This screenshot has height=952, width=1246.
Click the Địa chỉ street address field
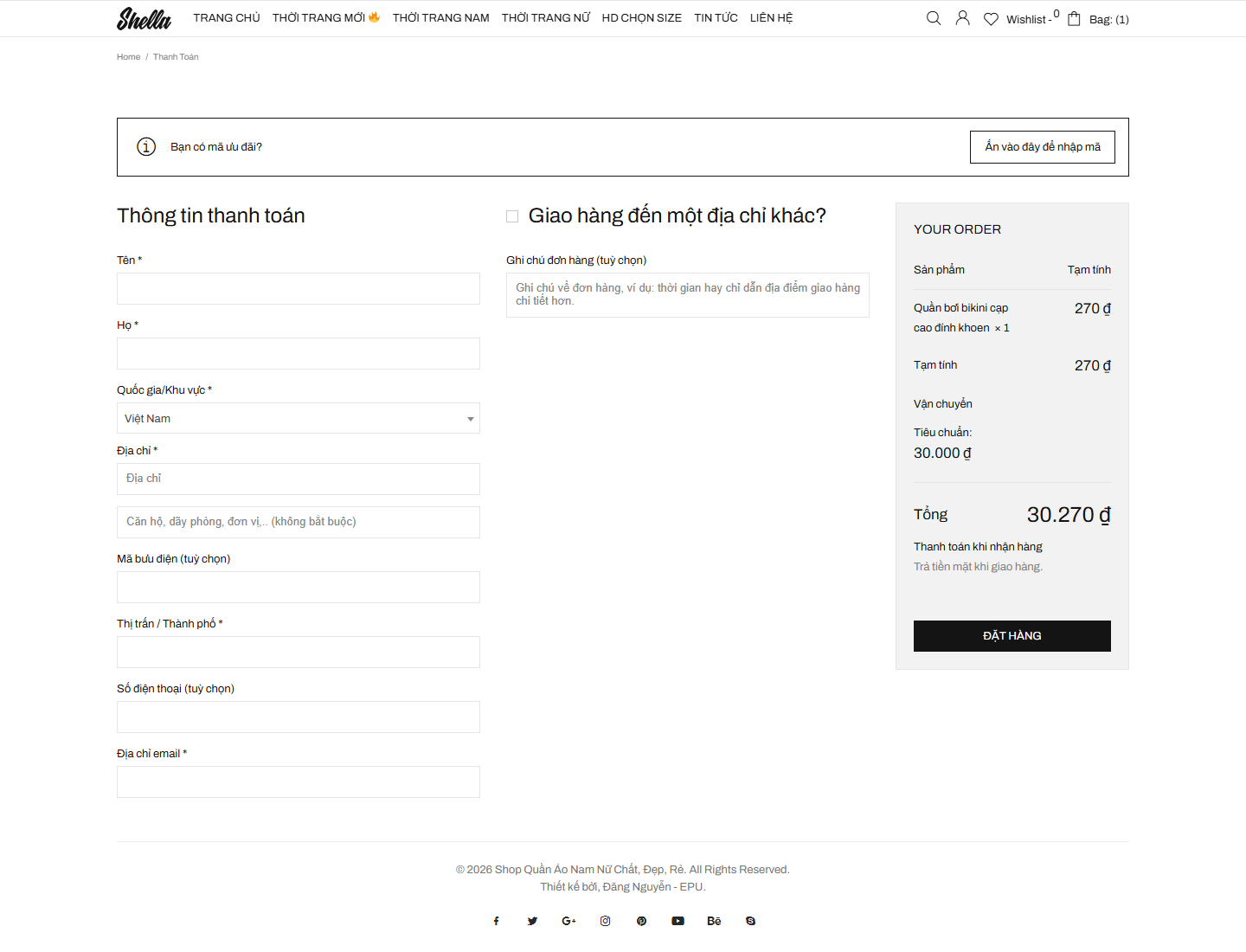click(299, 479)
